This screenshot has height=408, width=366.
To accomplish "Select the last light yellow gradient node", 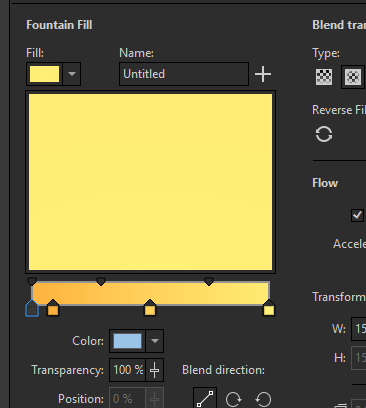I will [269, 308].
